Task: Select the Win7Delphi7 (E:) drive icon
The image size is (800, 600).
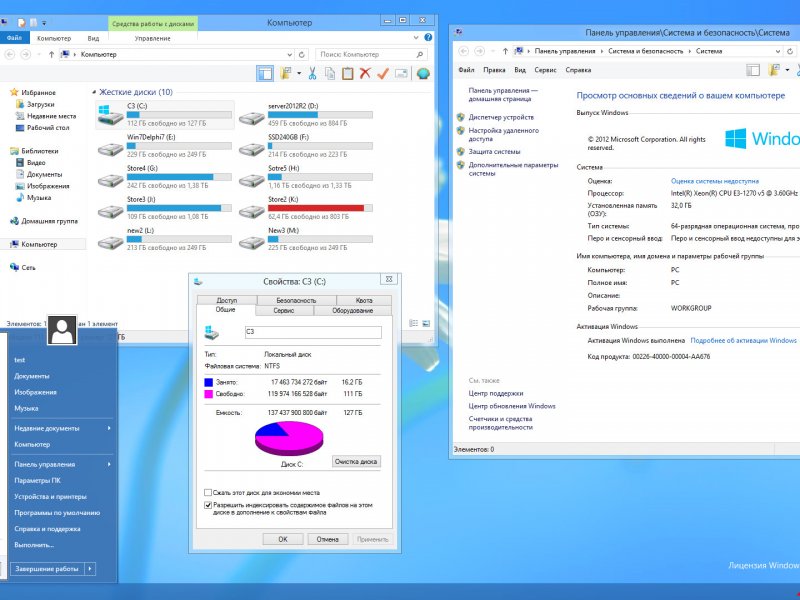Action: (111, 149)
